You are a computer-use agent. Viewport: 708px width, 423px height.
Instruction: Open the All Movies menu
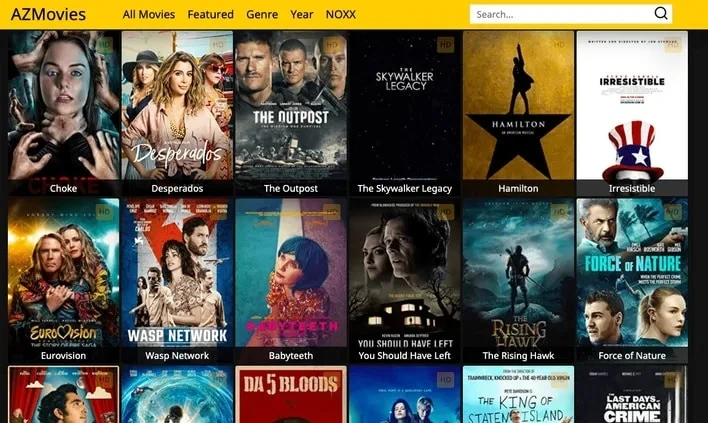click(x=149, y=14)
